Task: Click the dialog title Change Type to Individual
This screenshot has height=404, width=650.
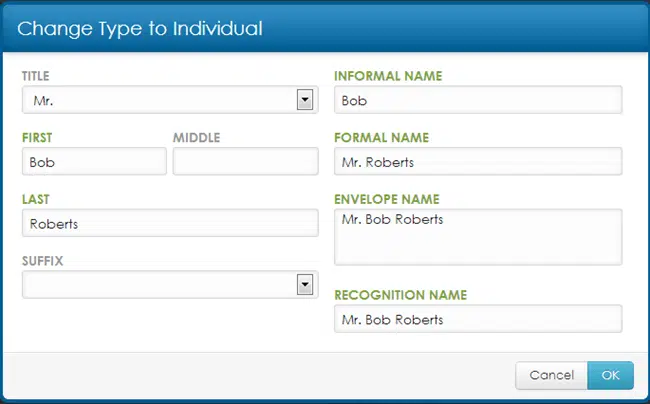Action: tap(140, 28)
